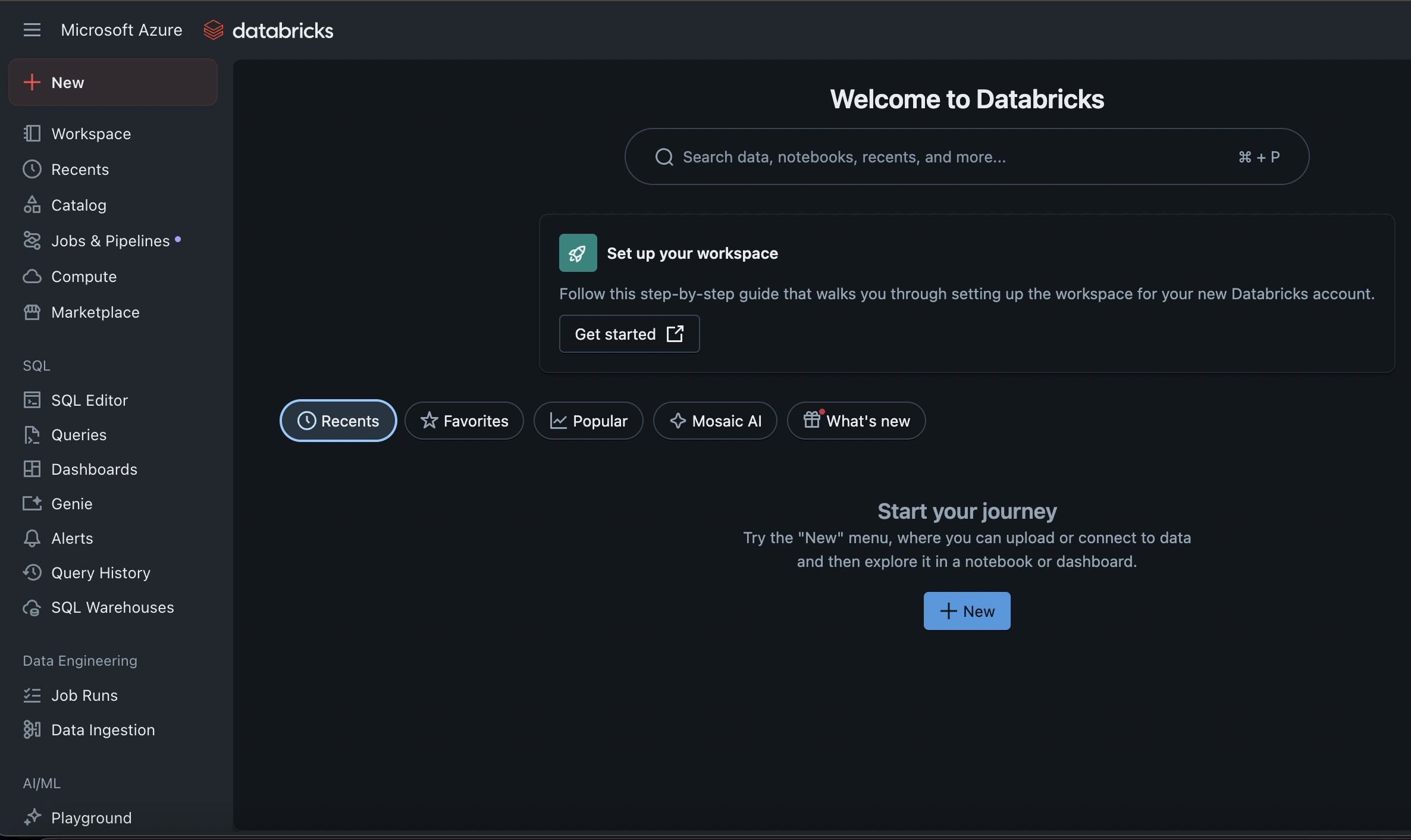1411x840 pixels.
Task: Click the Databricks logo icon
Action: [x=214, y=30]
